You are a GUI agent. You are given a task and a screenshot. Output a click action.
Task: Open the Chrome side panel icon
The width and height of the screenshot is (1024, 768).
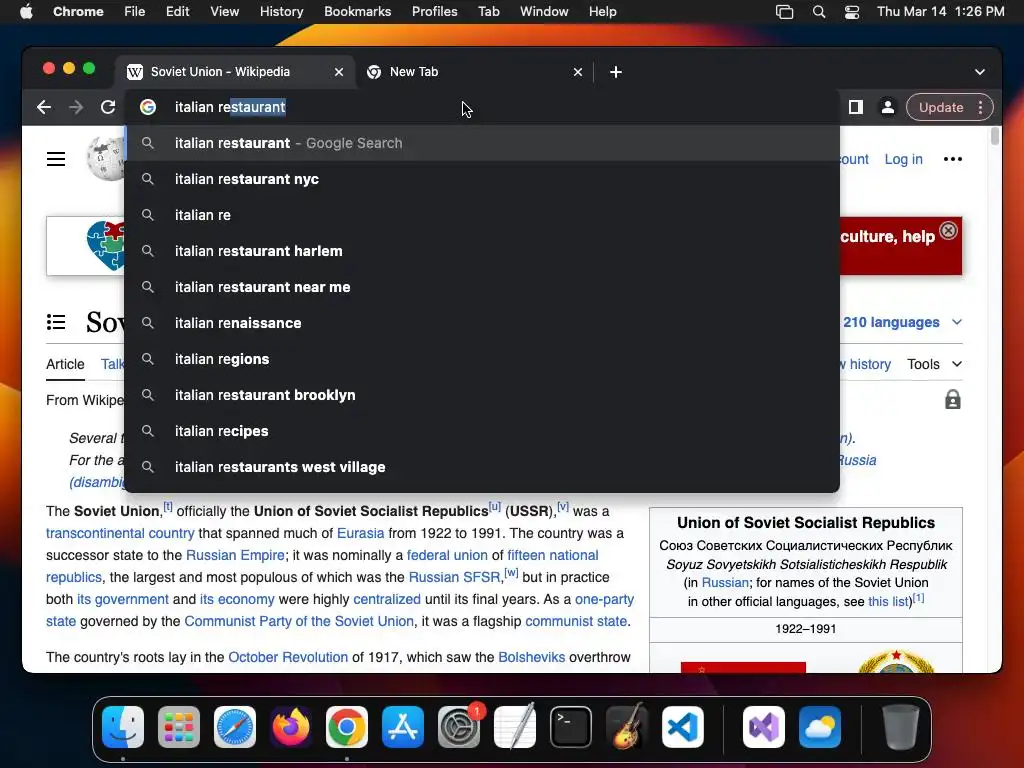pyautogui.click(x=856, y=107)
